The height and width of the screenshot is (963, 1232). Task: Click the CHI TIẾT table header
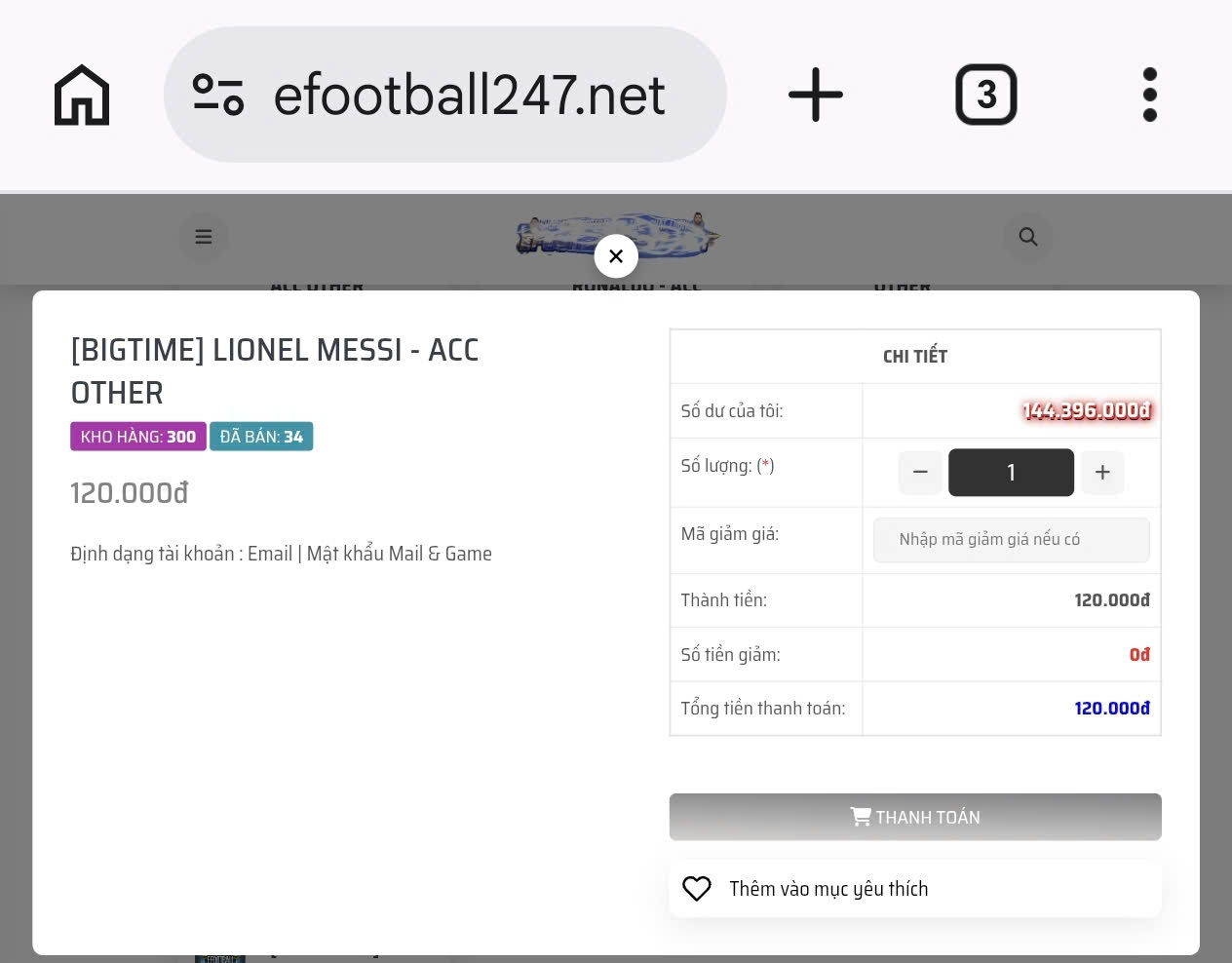(x=915, y=357)
